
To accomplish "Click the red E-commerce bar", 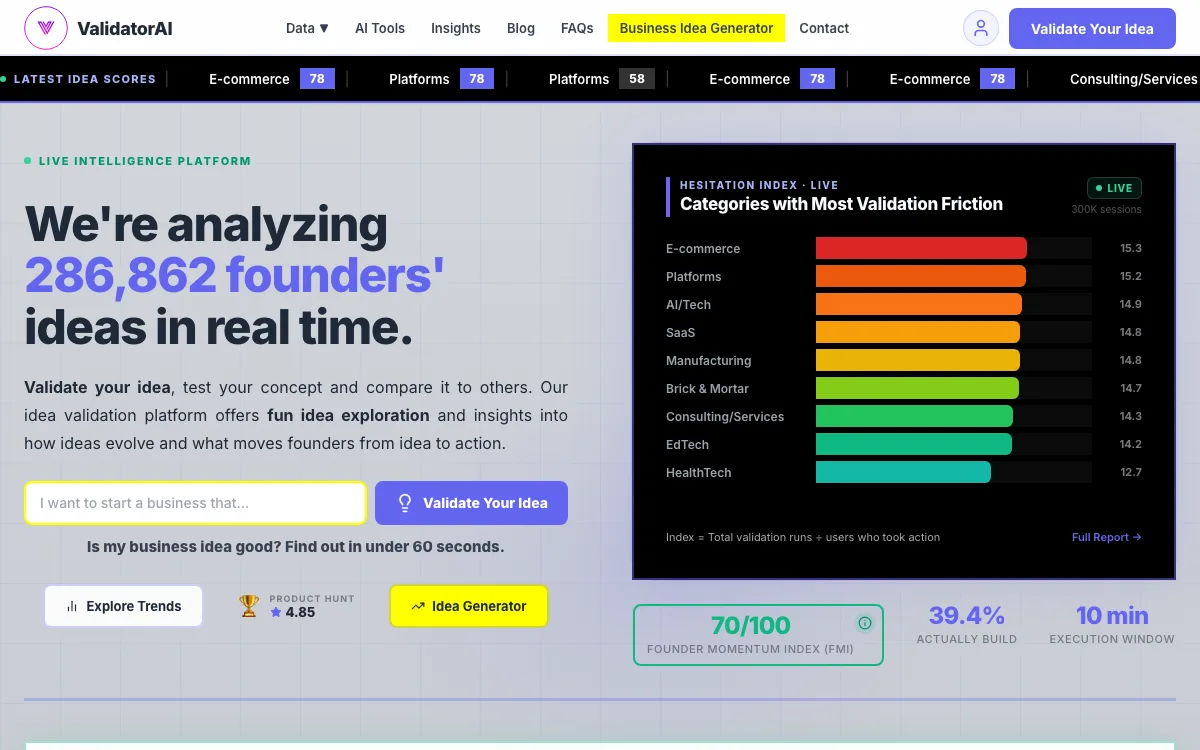I will click(921, 248).
